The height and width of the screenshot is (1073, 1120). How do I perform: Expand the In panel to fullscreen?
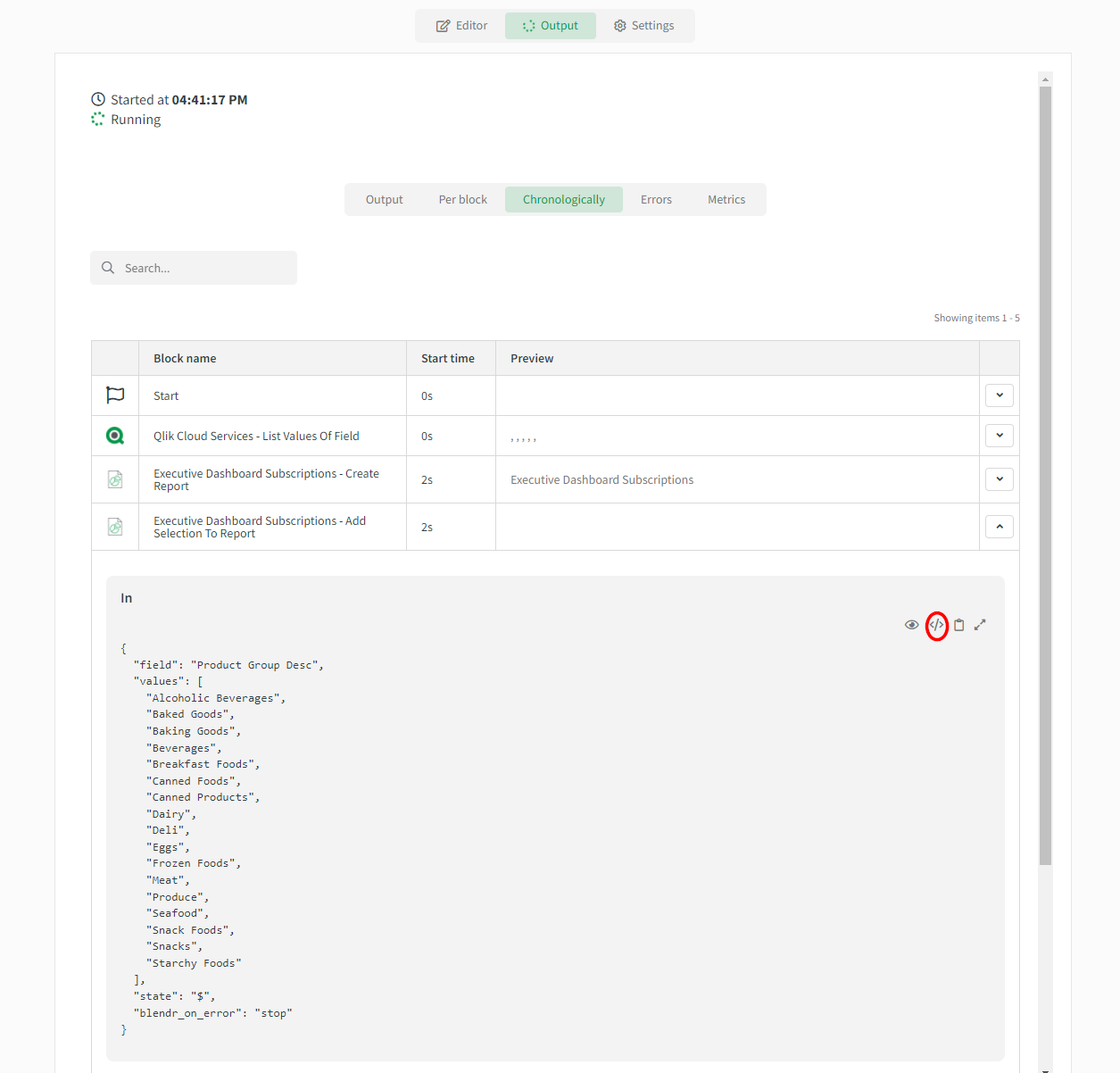tap(980, 625)
